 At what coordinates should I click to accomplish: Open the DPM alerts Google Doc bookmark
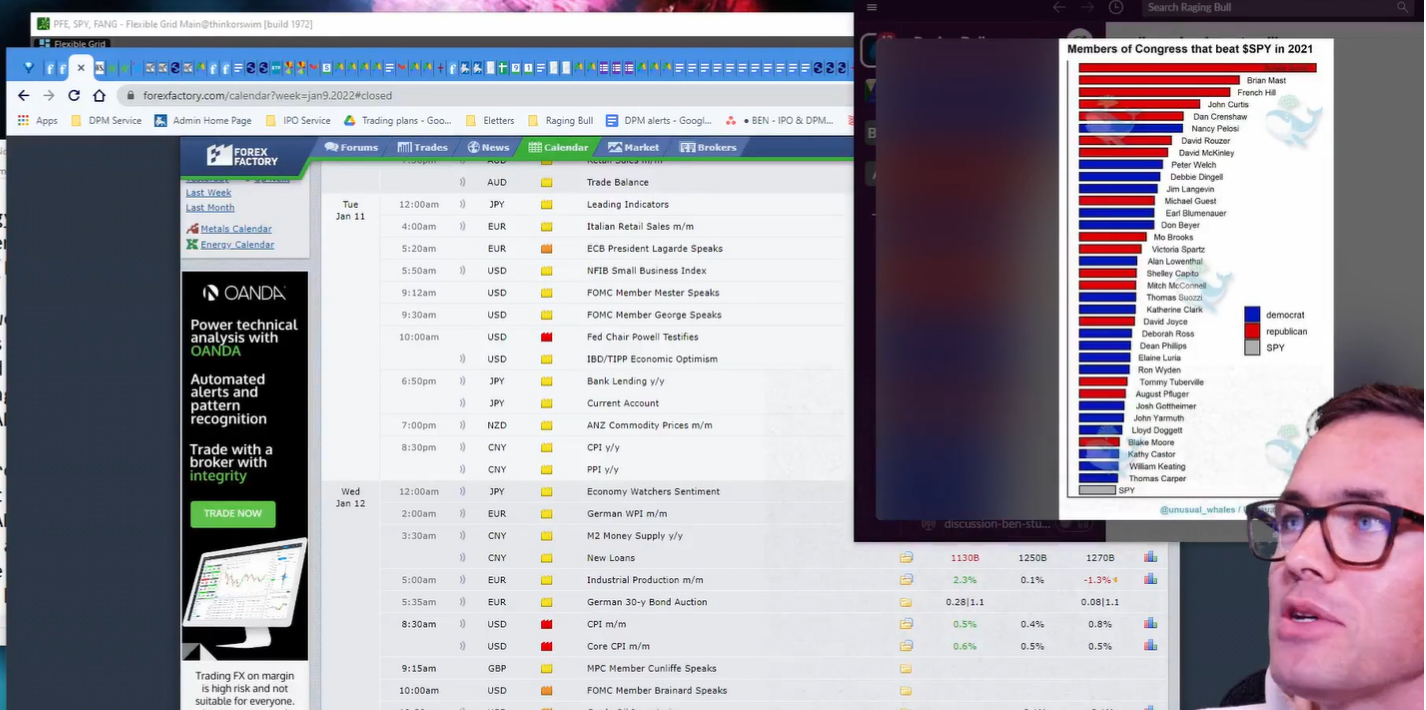pos(659,120)
